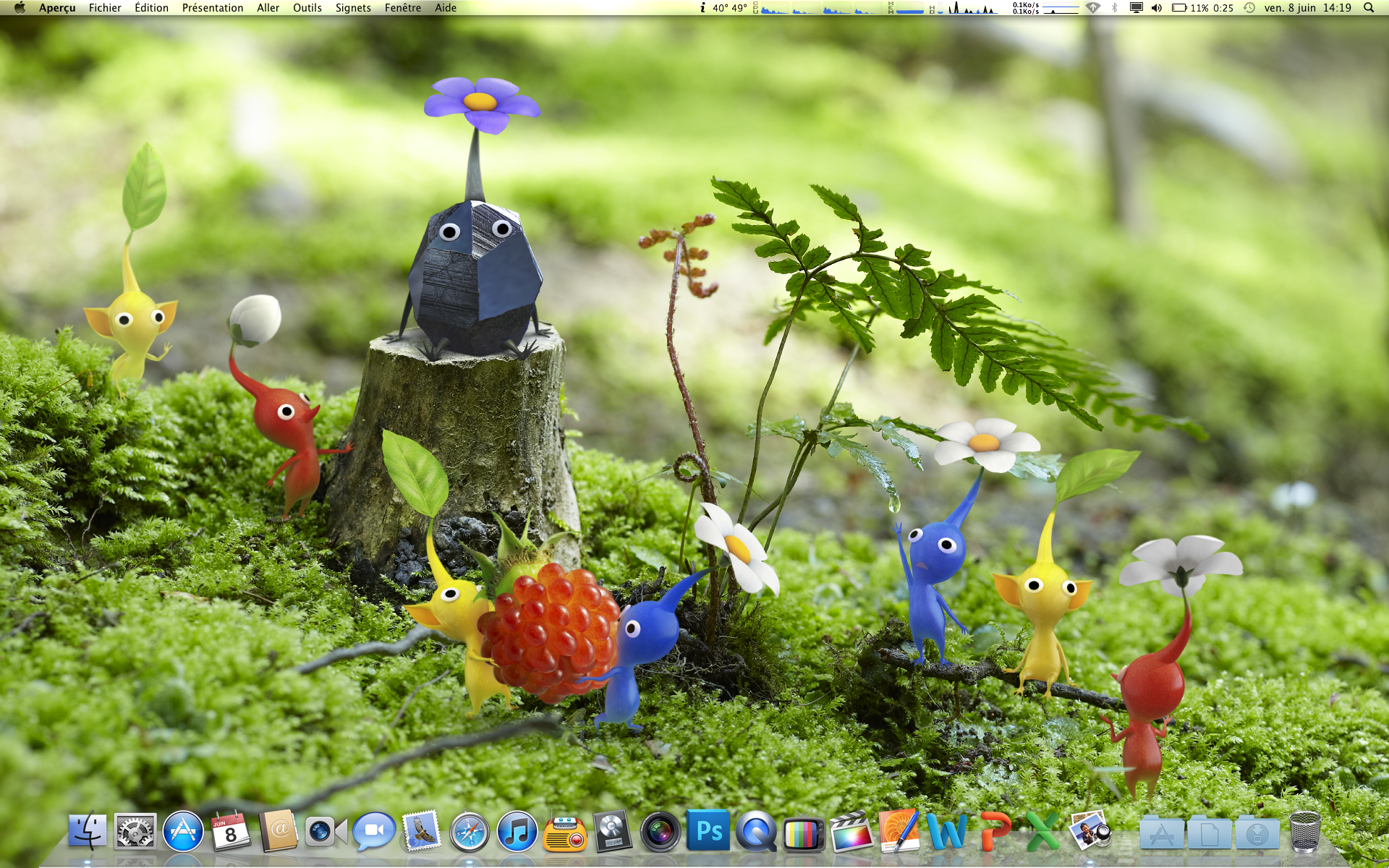The width and height of the screenshot is (1389, 868).
Task: Open the Downloads folder stack
Action: pos(1257,833)
